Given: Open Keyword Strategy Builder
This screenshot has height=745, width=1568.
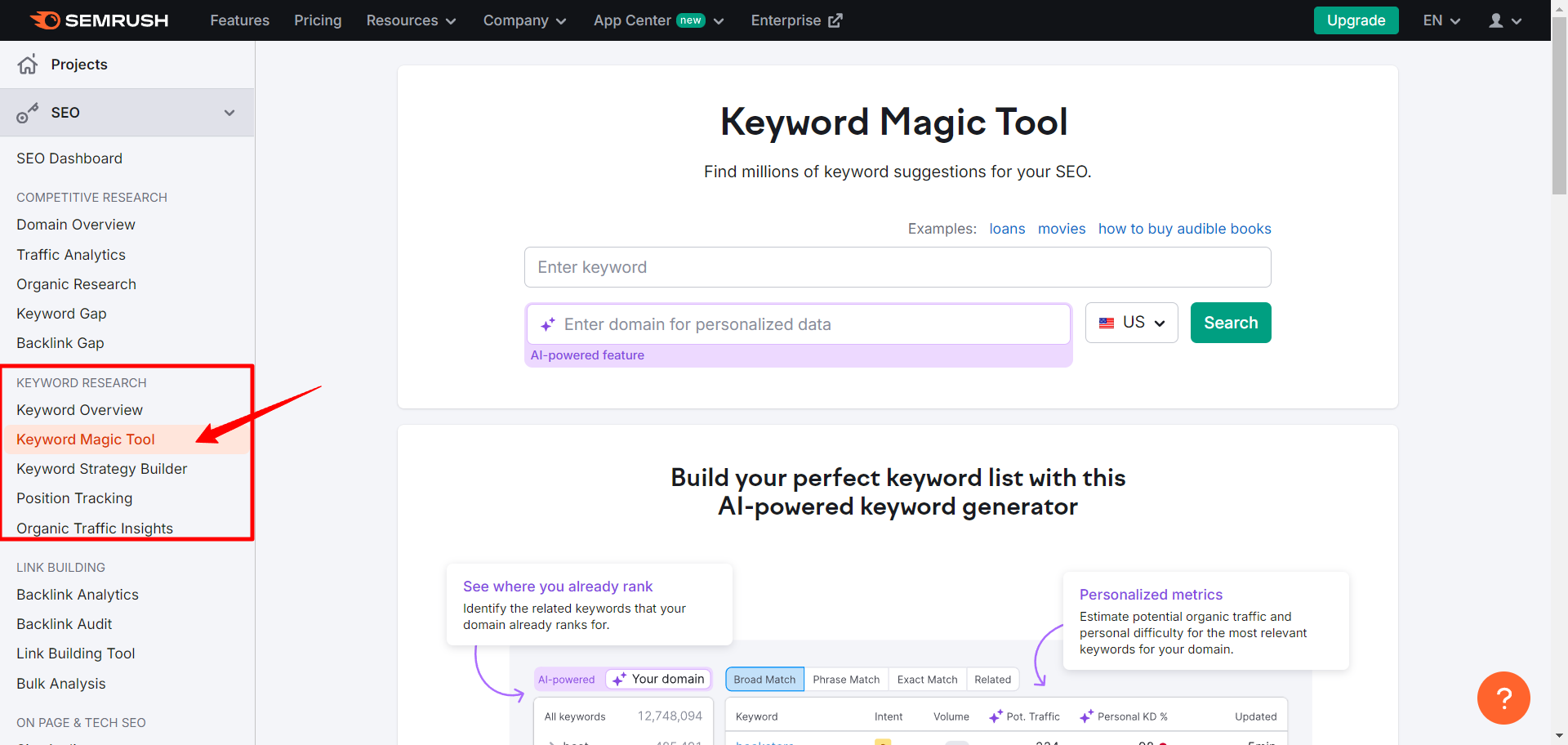Looking at the screenshot, I should pos(102,469).
